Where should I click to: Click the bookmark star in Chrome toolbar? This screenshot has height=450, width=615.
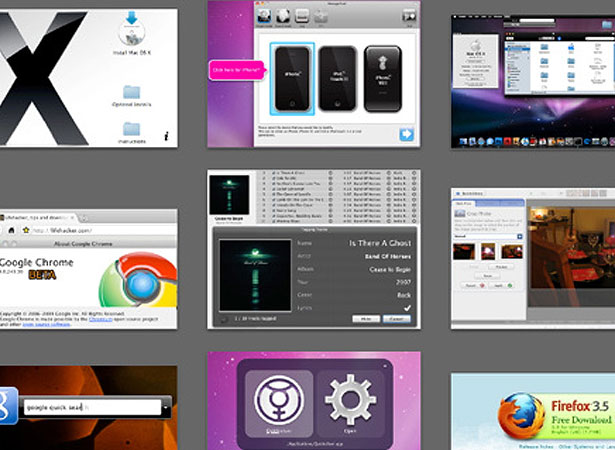(x=26, y=230)
